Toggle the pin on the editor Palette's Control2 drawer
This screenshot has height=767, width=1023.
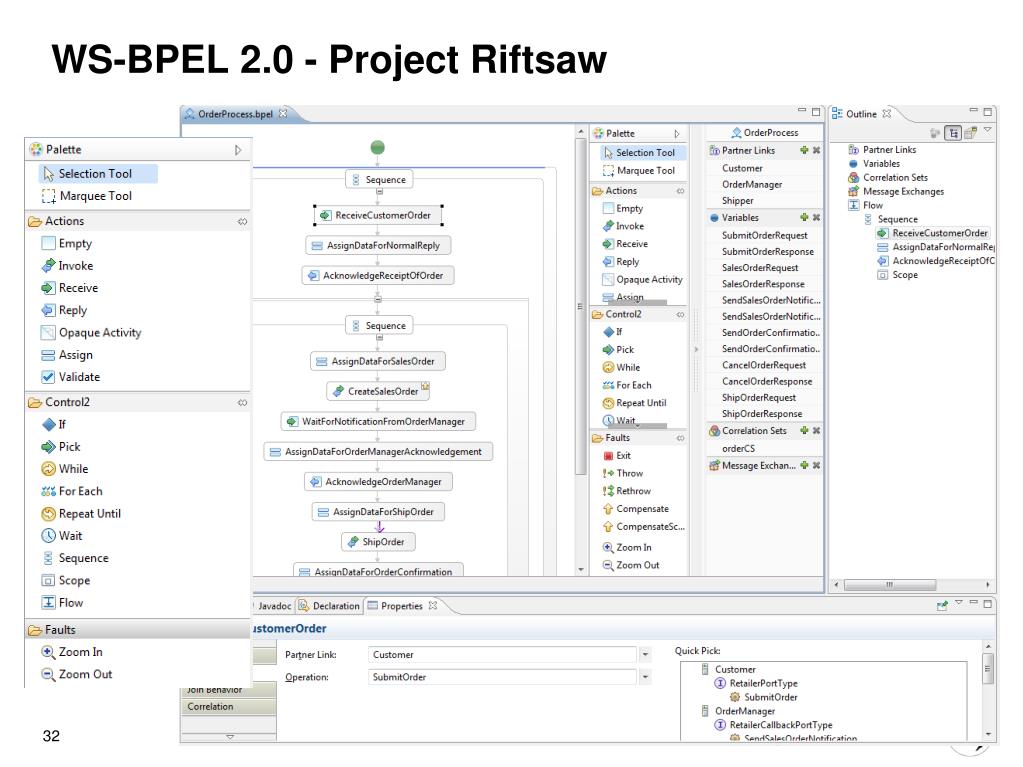680,314
